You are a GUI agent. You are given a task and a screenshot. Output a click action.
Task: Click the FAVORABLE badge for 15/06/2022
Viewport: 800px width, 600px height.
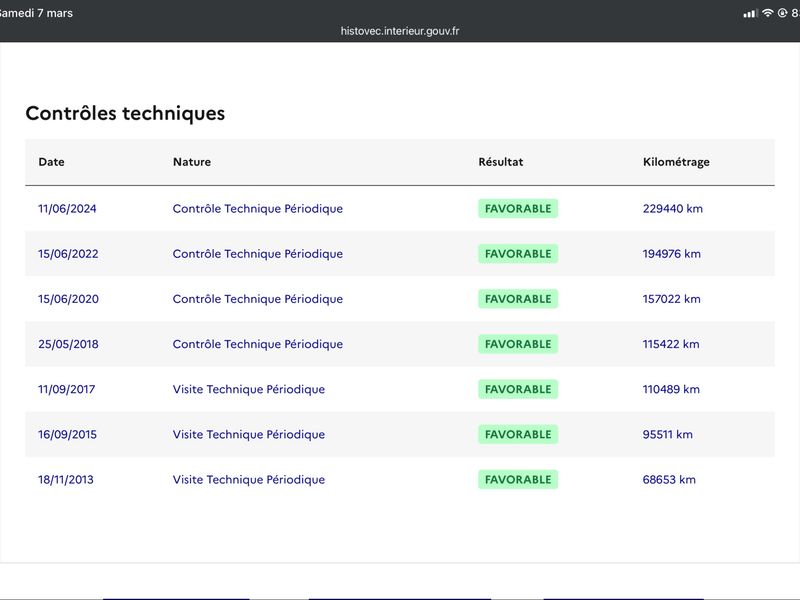click(x=517, y=254)
